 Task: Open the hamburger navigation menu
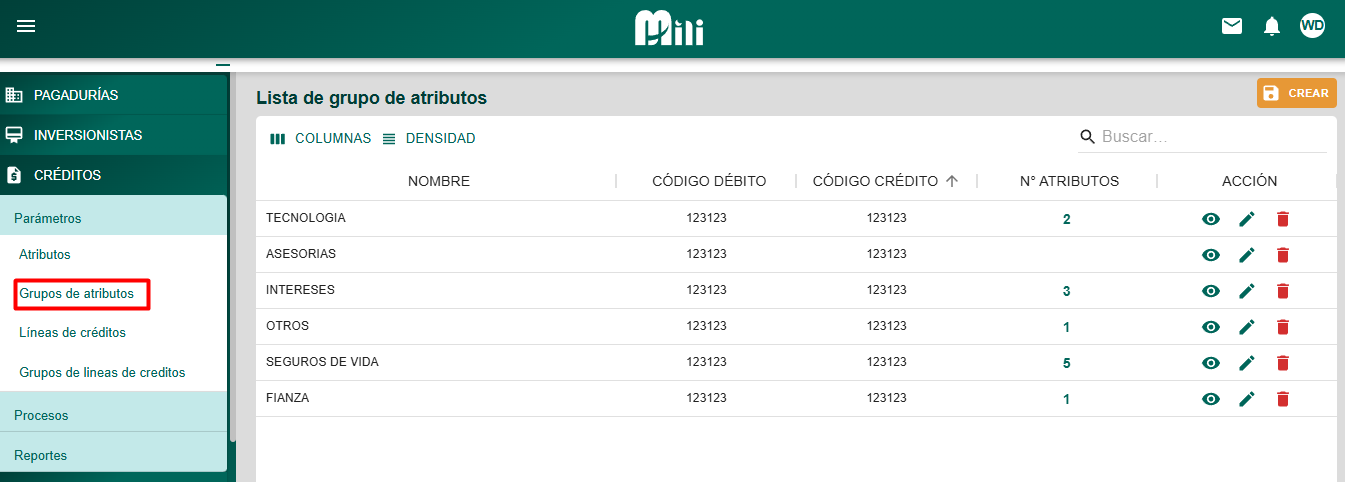point(26,27)
